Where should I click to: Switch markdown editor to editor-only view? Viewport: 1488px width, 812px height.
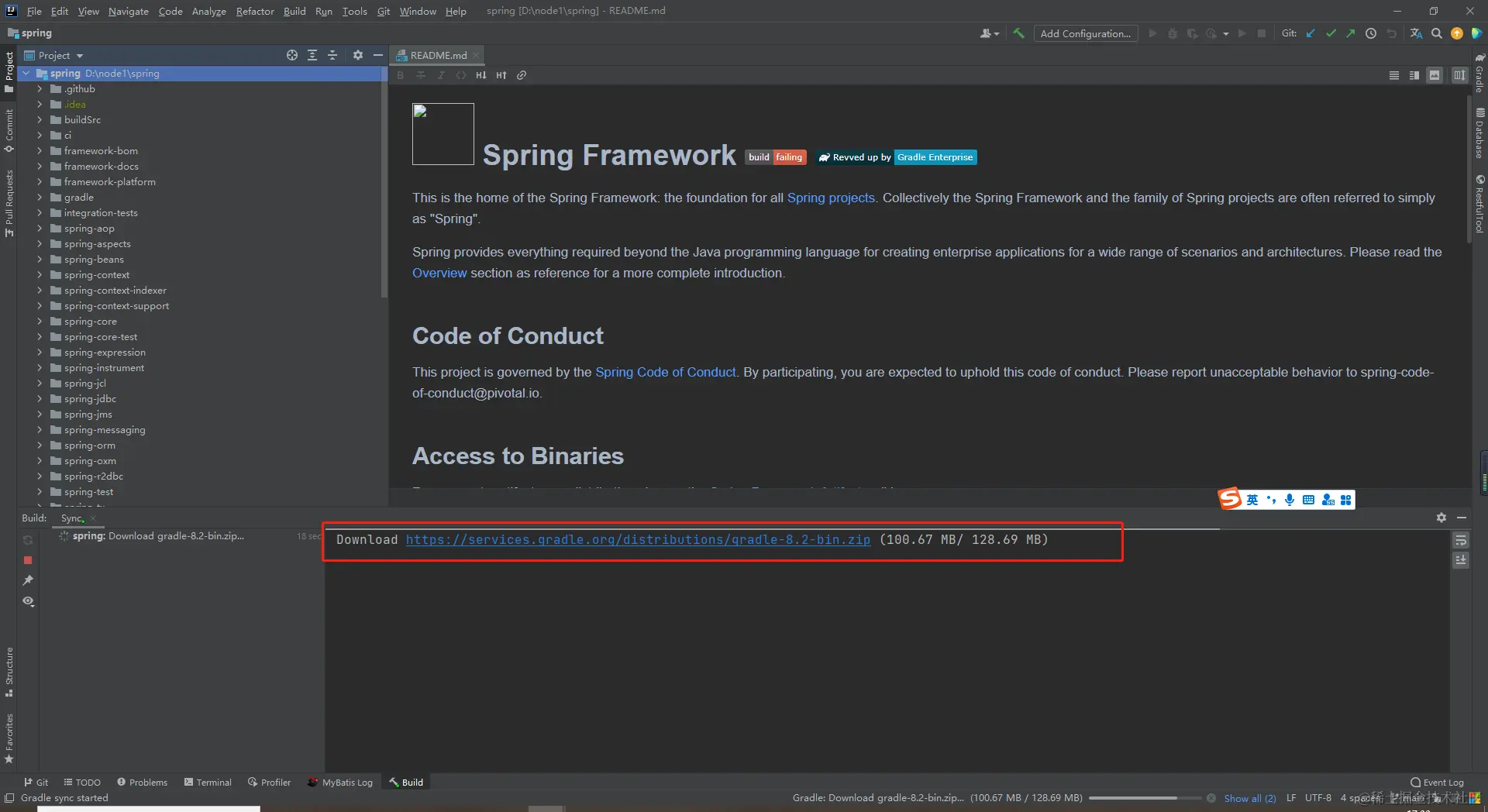[1394, 75]
